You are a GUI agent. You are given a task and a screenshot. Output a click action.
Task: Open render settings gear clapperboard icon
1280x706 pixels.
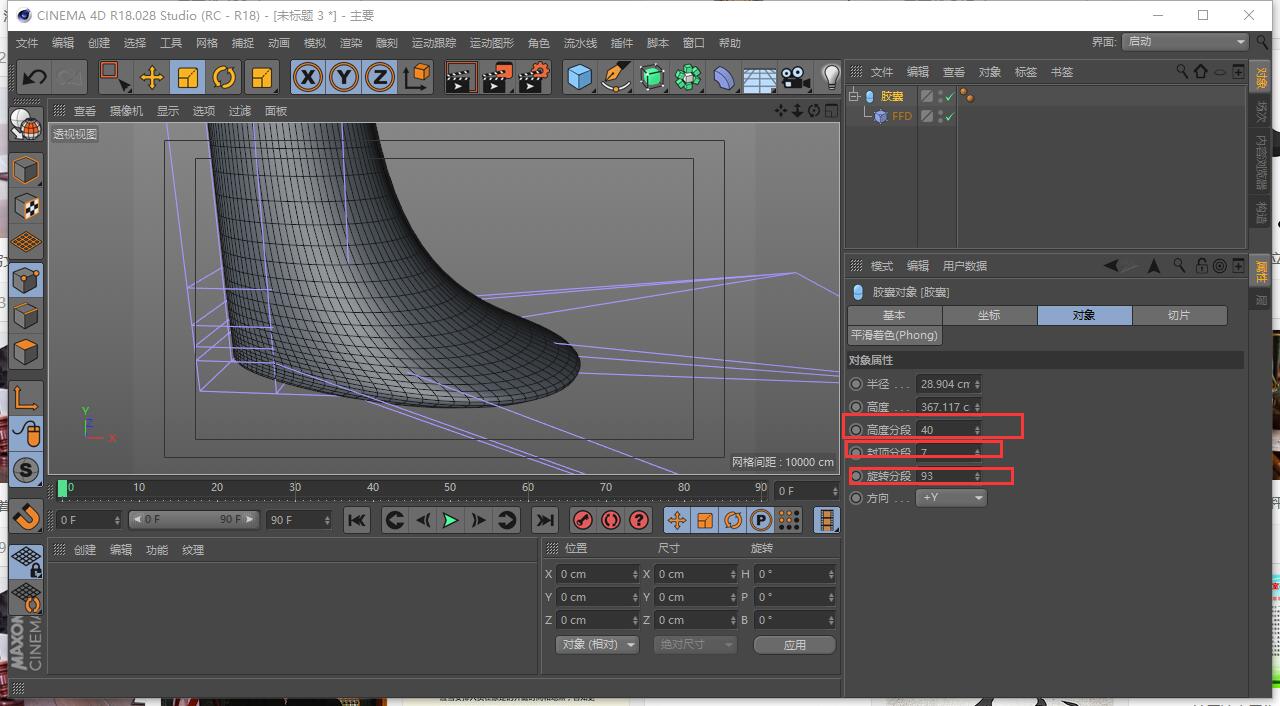coord(534,77)
